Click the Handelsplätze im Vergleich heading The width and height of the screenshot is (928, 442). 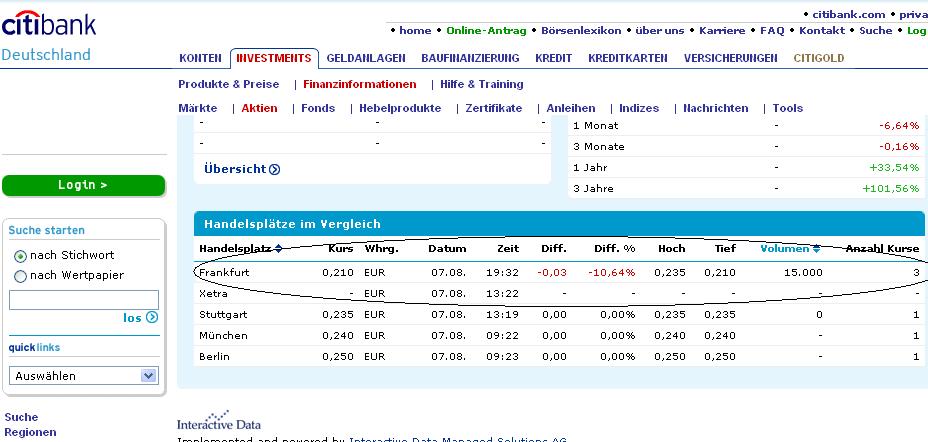click(x=292, y=224)
